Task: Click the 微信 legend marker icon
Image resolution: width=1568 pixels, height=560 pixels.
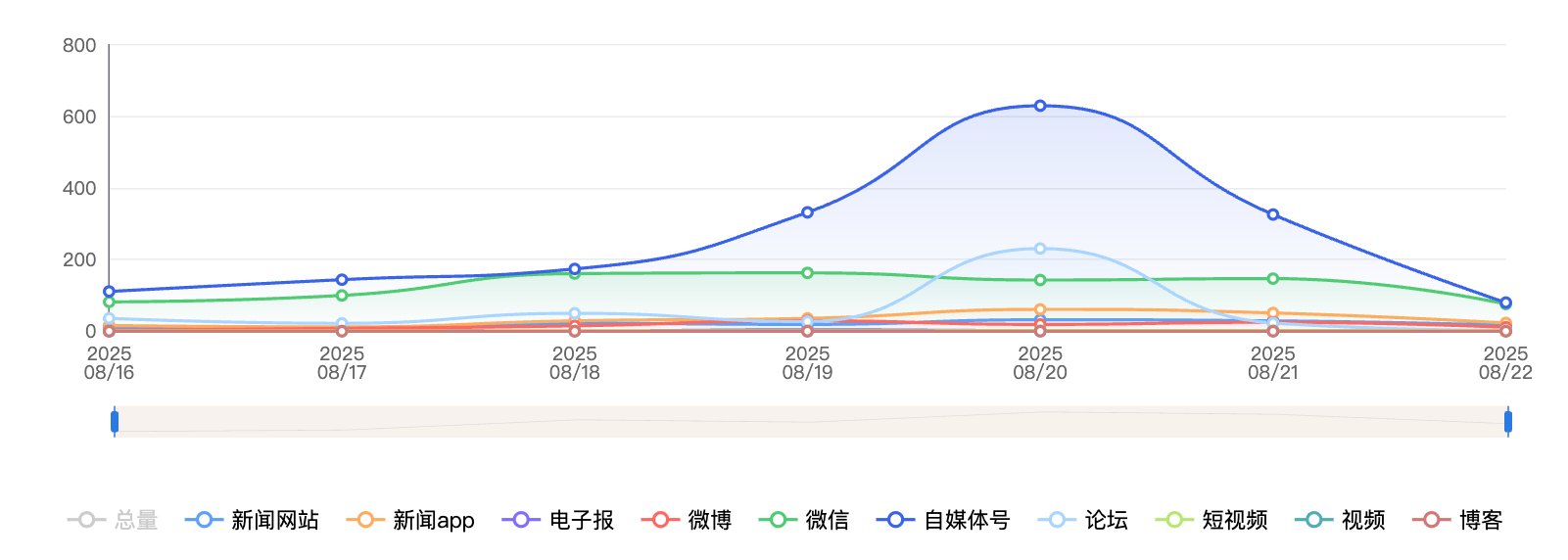Action: [x=778, y=520]
